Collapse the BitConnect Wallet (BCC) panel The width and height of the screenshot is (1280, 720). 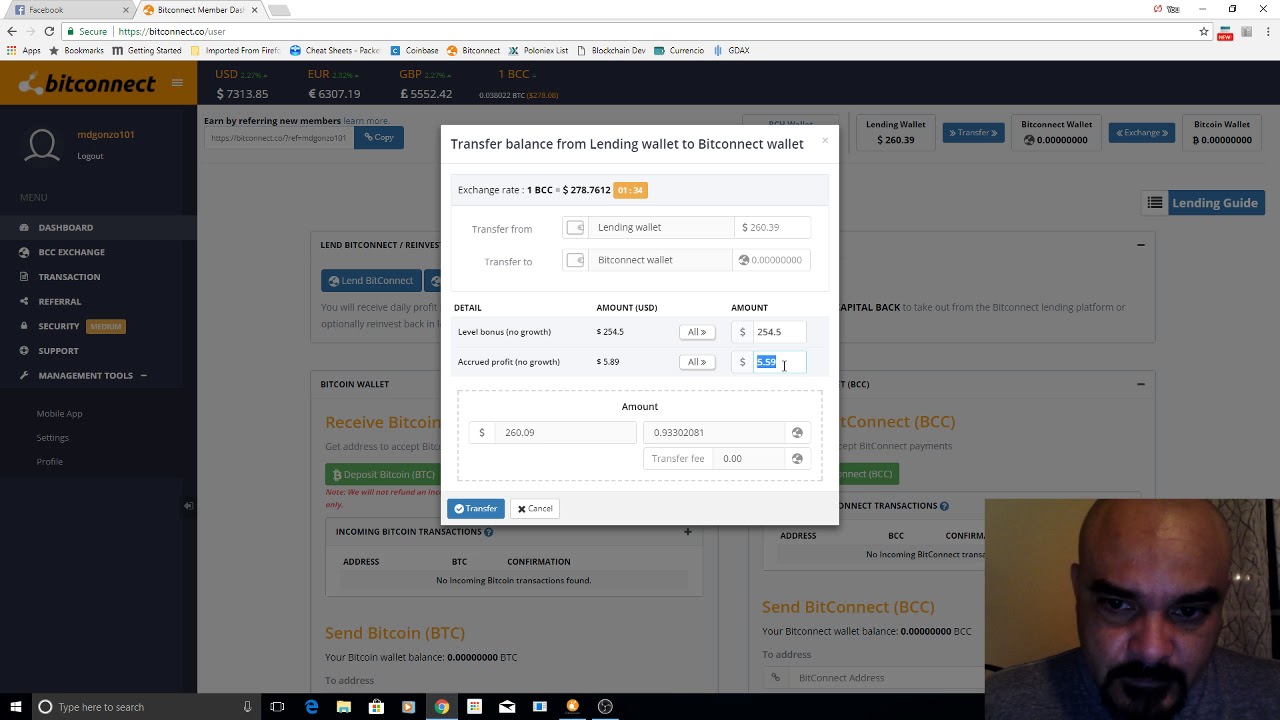click(x=1140, y=384)
